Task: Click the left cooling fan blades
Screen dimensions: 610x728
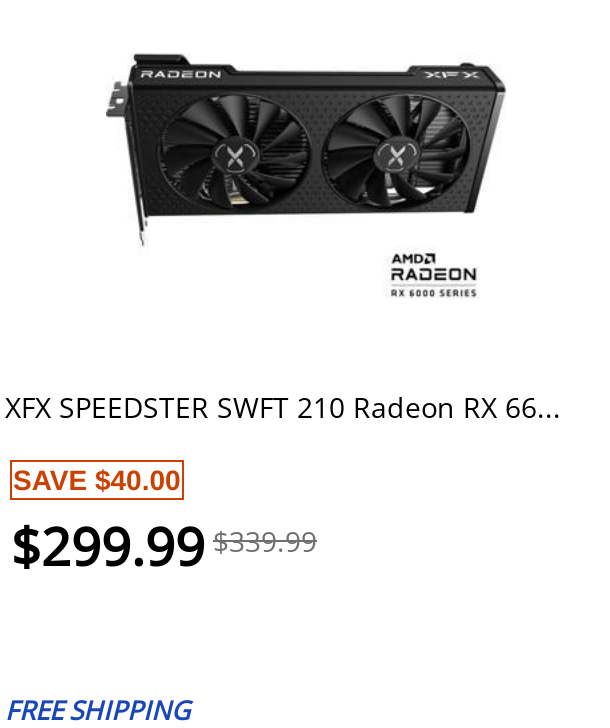Action: [234, 151]
